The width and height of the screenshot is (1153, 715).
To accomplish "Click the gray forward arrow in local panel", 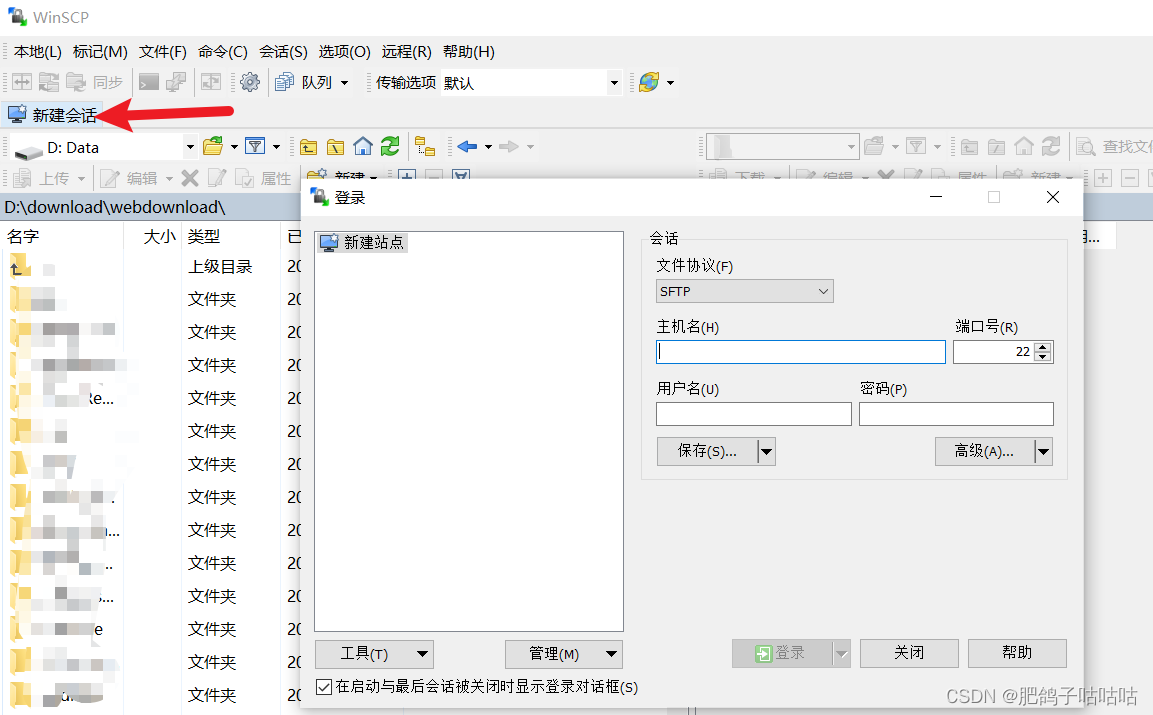I will coord(509,146).
